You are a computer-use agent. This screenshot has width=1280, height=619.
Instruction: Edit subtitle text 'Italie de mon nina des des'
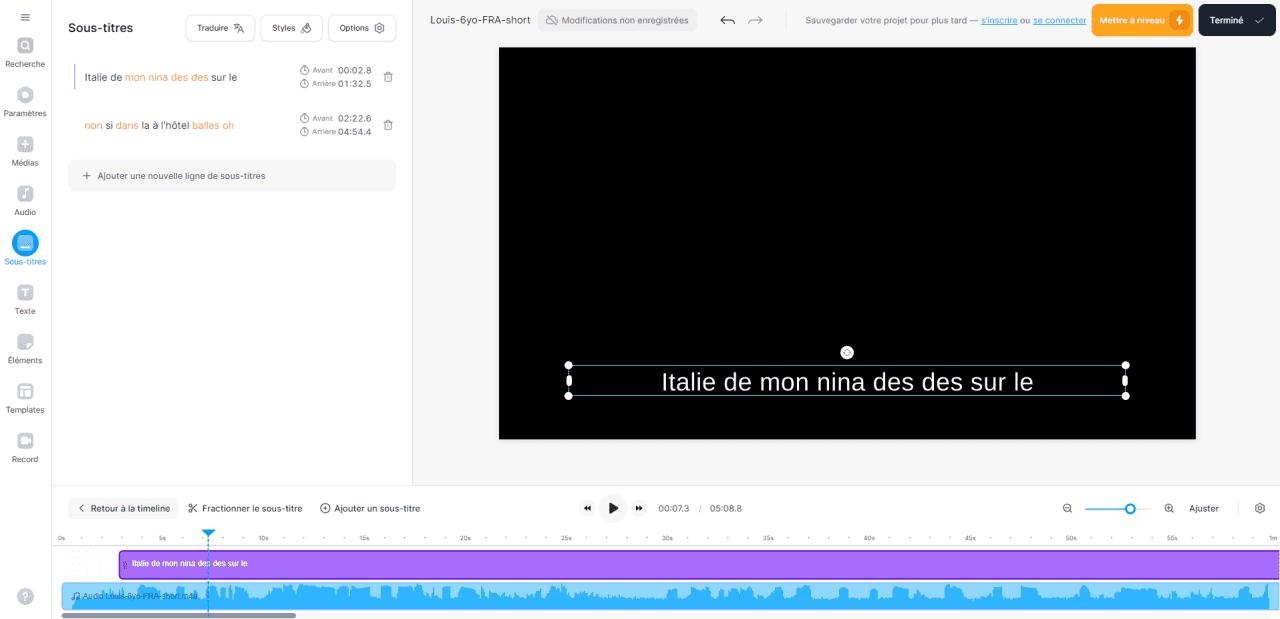pos(161,77)
